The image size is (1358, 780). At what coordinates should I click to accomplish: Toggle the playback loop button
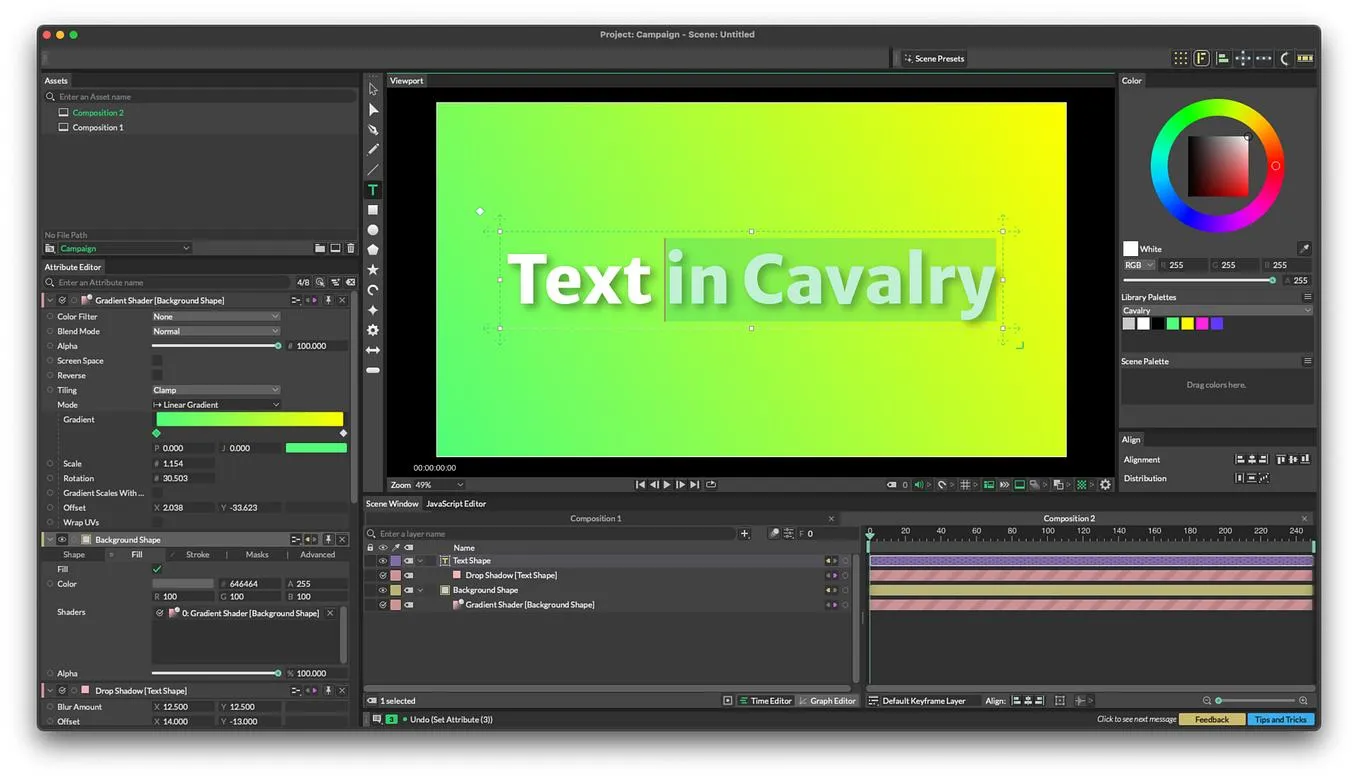tap(711, 485)
